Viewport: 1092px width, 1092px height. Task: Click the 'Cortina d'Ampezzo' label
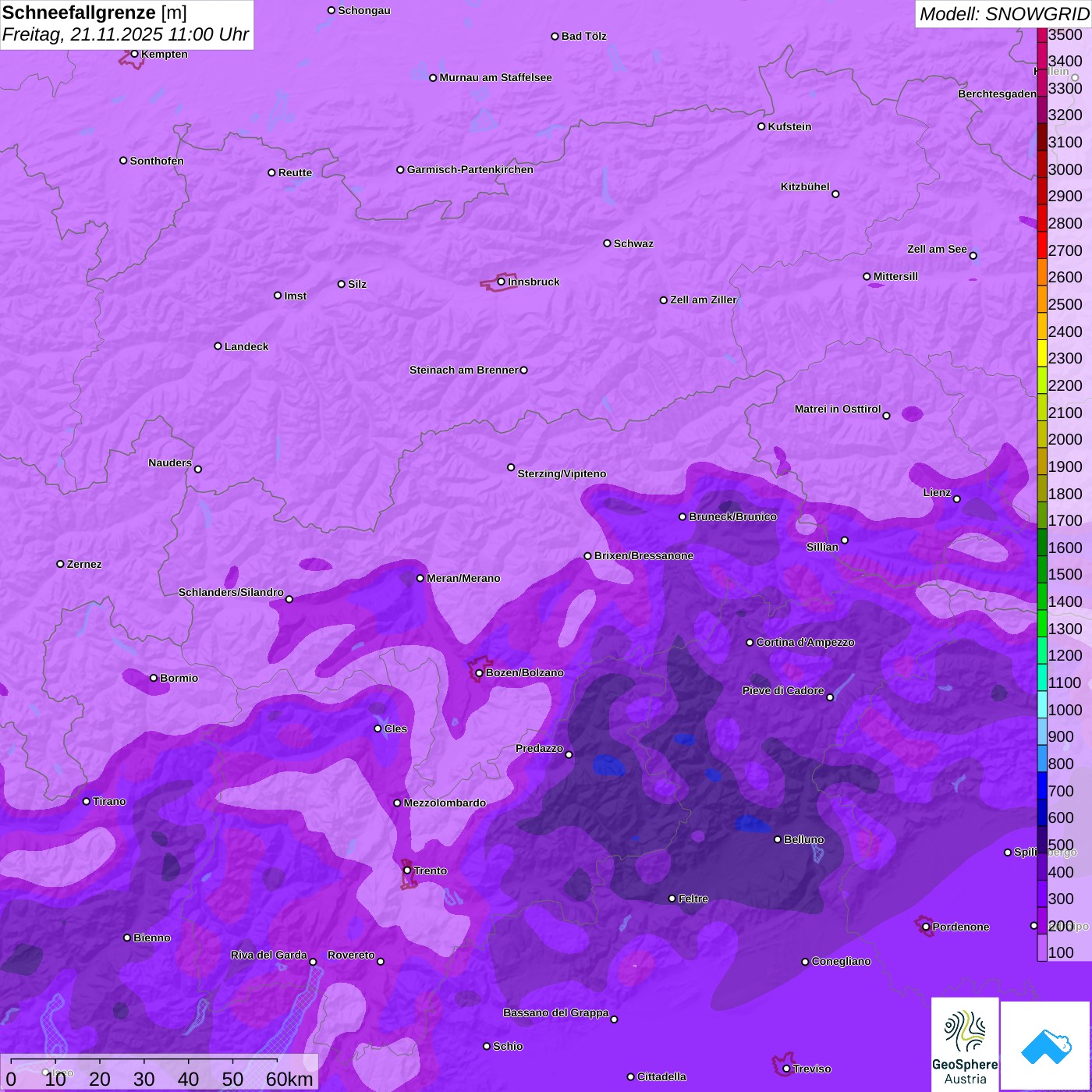tap(805, 642)
